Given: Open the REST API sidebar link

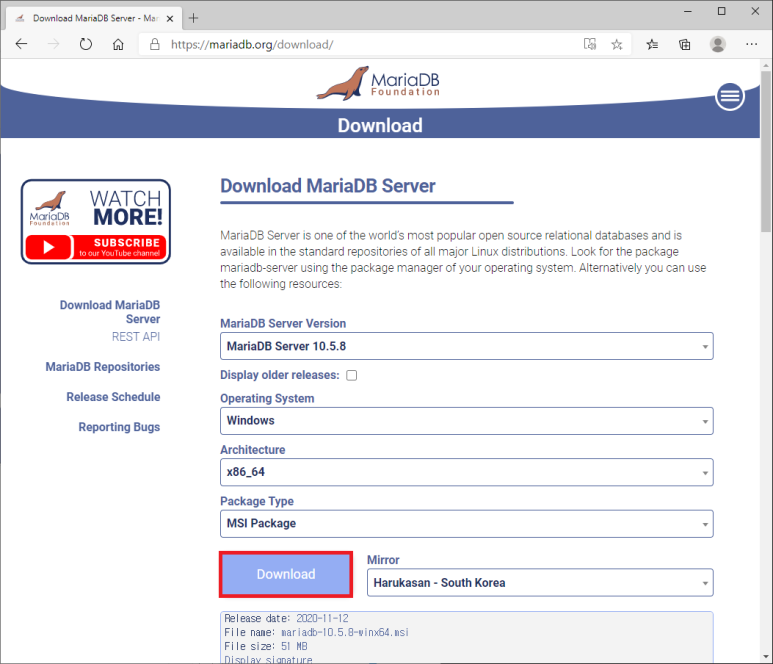Looking at the screenshot, I should pos(136,337).
